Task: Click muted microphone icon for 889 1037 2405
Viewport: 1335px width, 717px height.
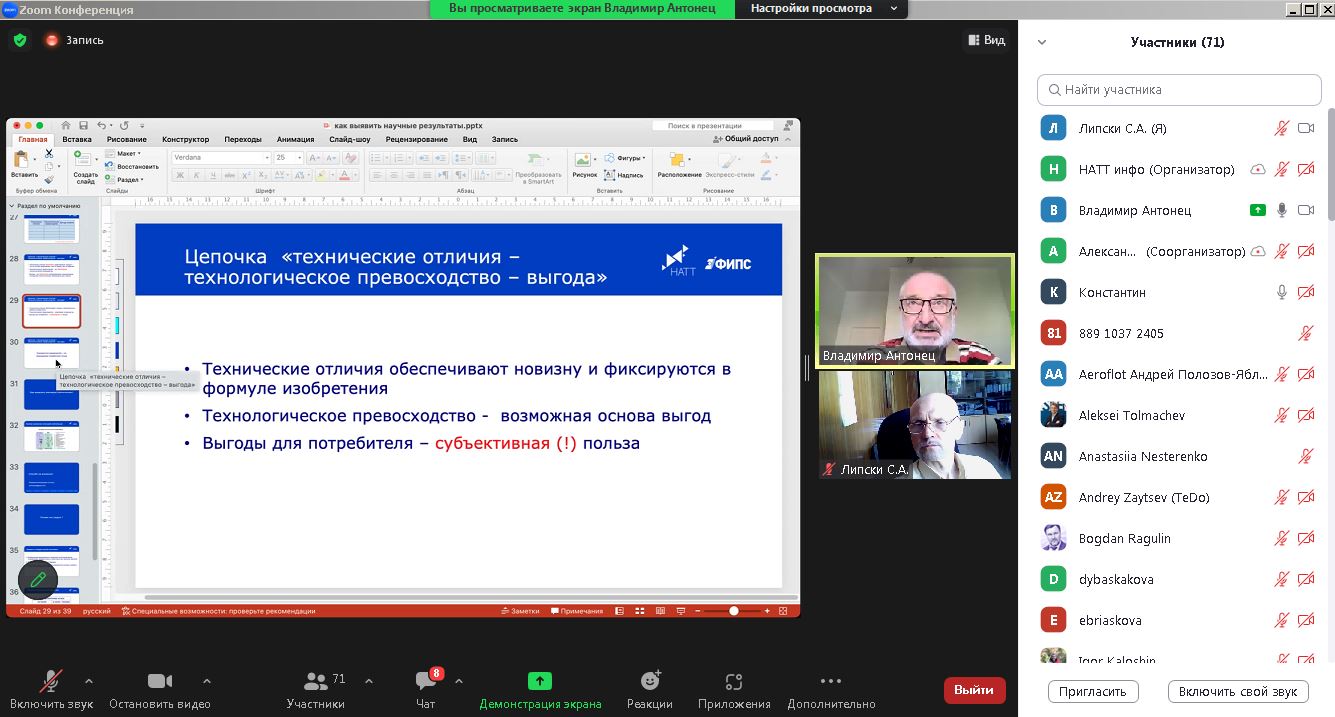Action: (x=1305, y=333)
